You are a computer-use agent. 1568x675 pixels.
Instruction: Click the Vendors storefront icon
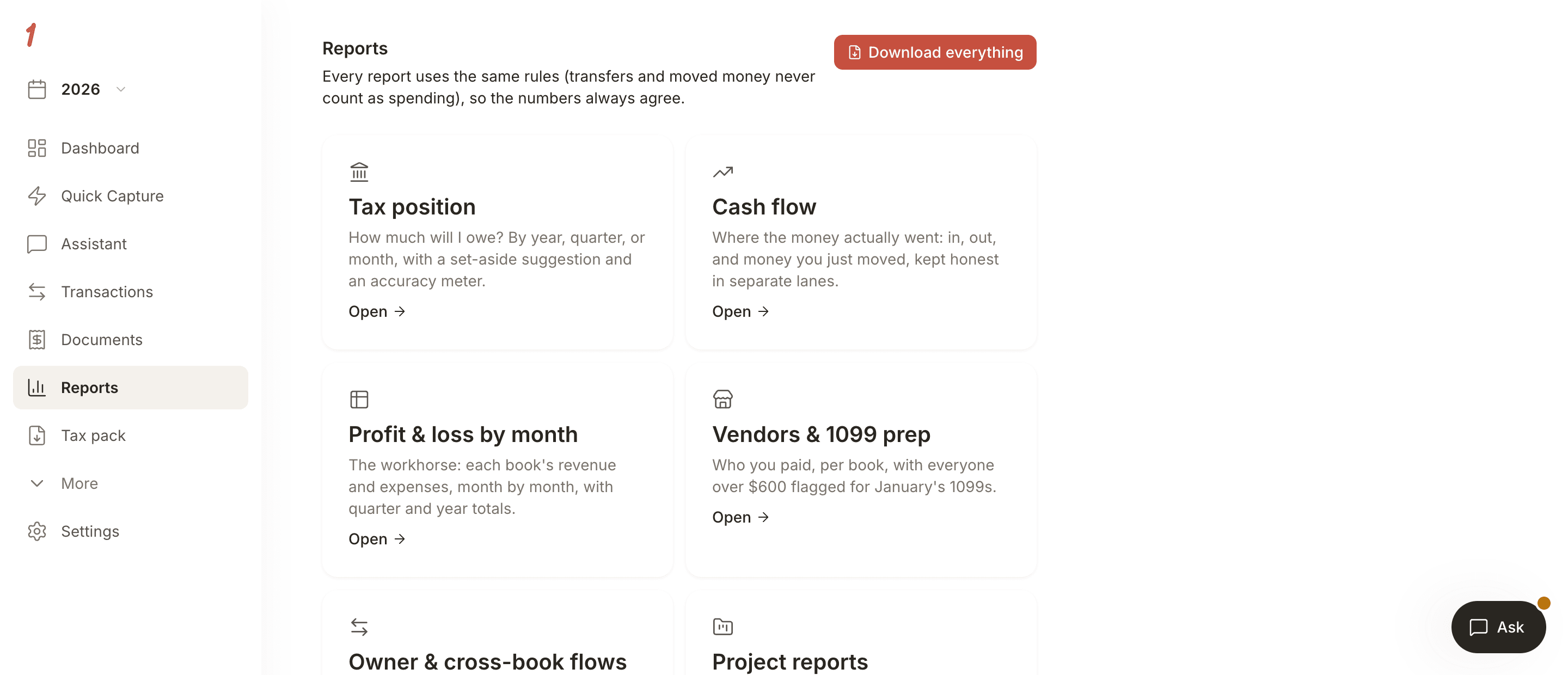tap(722, 399)
